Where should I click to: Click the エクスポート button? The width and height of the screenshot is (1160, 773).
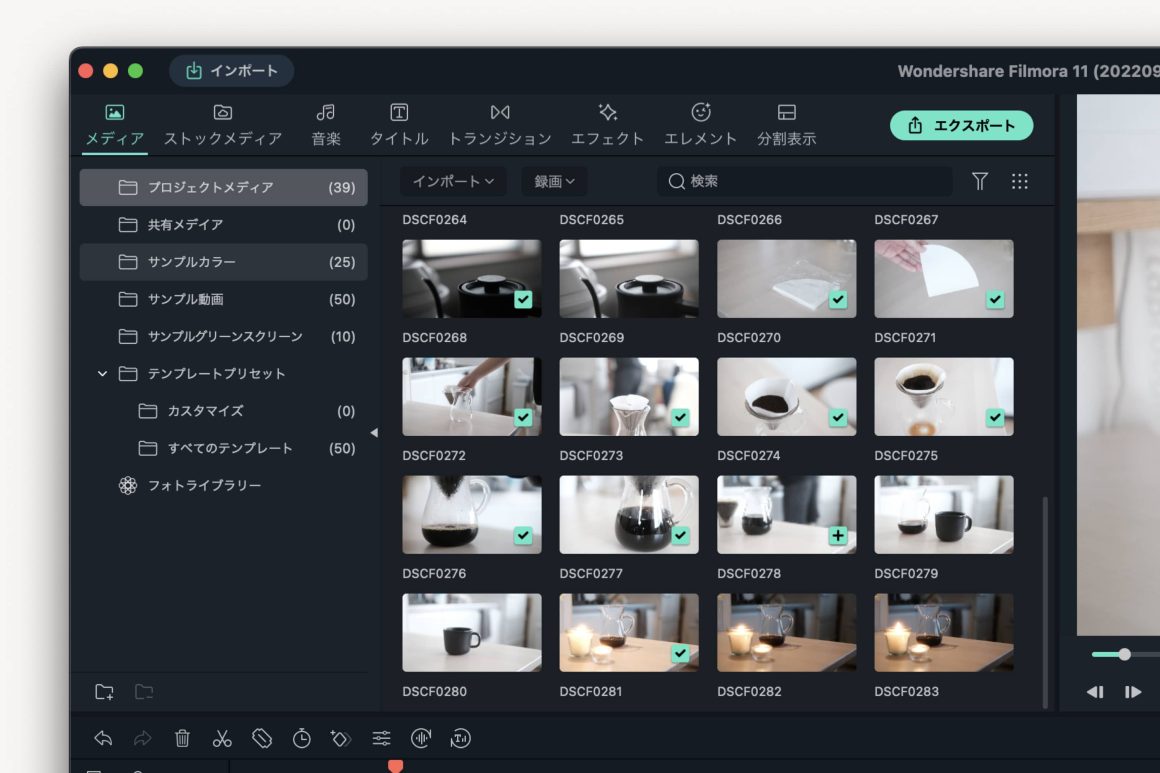coord(961,125)
